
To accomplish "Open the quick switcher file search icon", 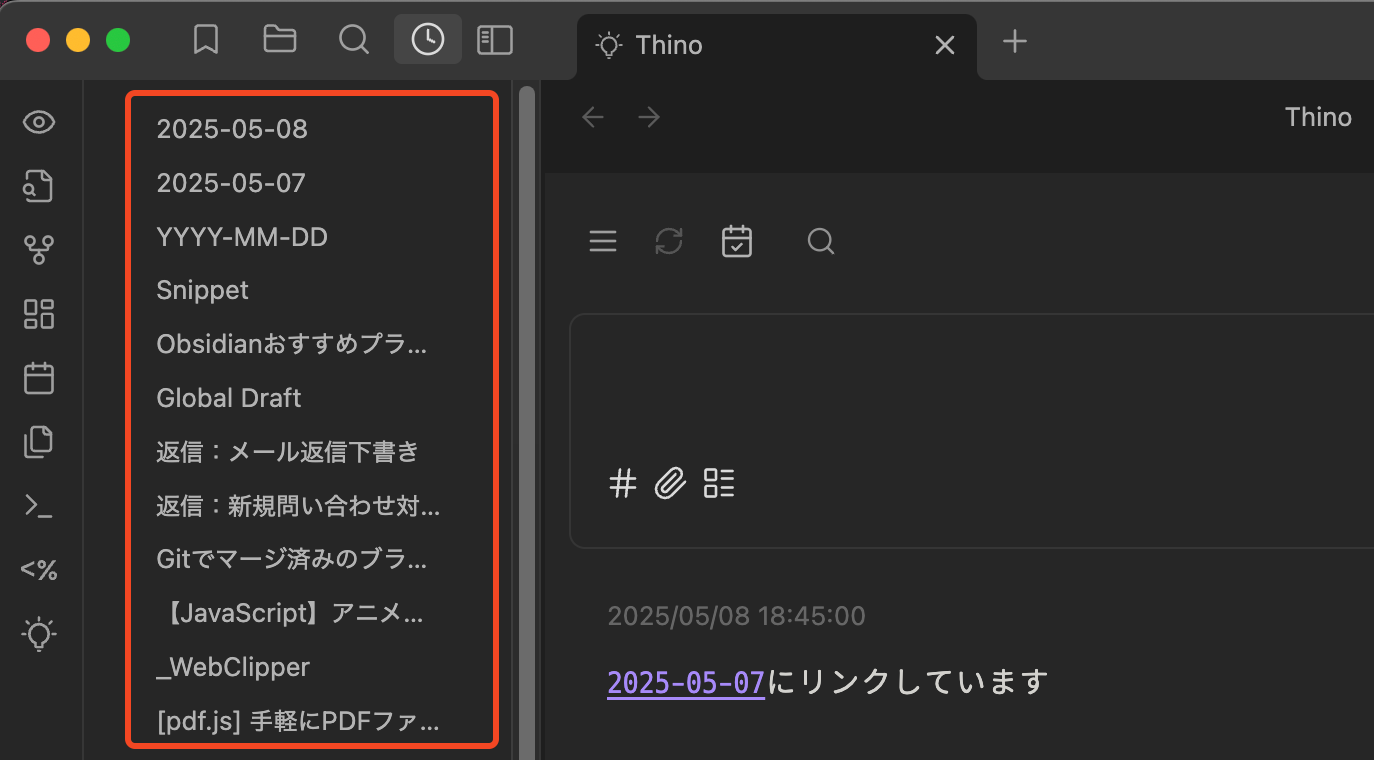I will point(40,187).
